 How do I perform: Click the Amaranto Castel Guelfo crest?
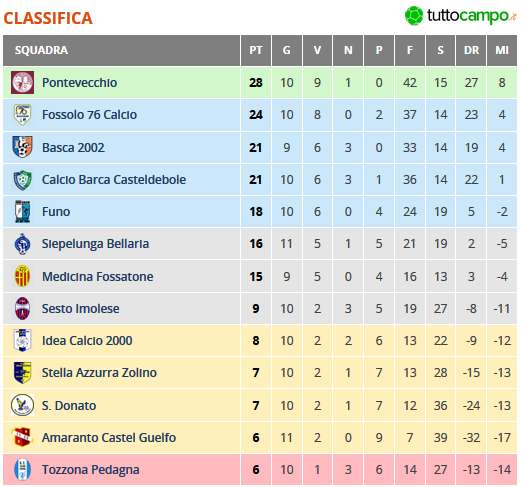tap(22, 437)
